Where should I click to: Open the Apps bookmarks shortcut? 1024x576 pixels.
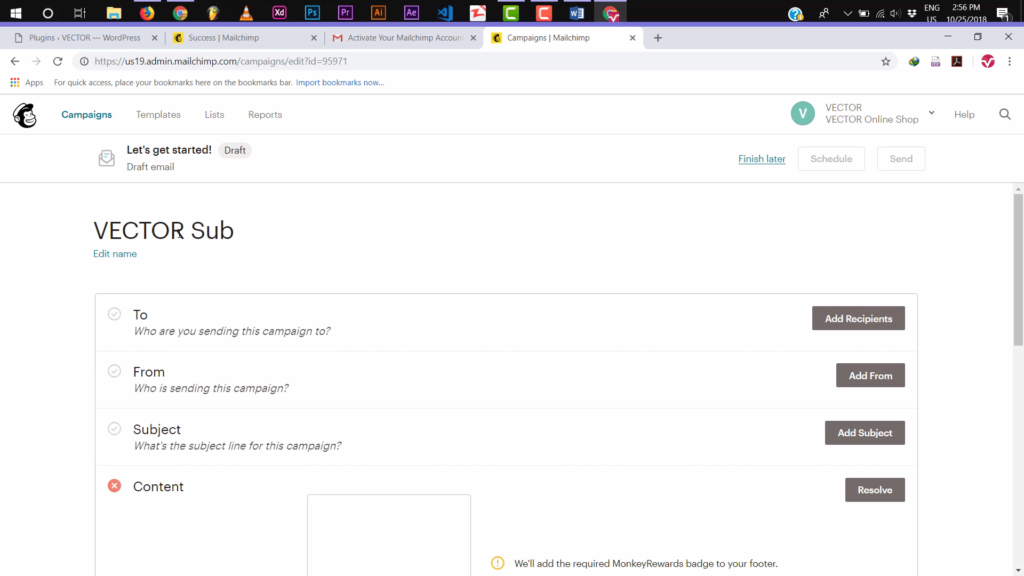coord(27,82)
